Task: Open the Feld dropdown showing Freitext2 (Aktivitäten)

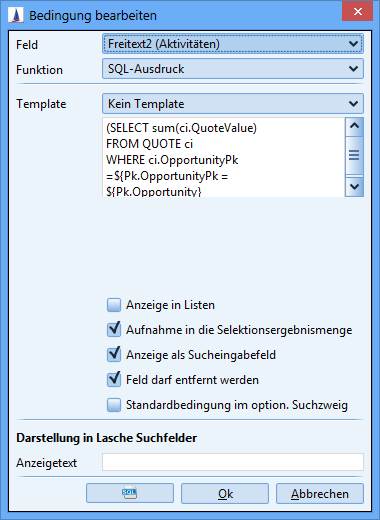Action: click(233, 44)
